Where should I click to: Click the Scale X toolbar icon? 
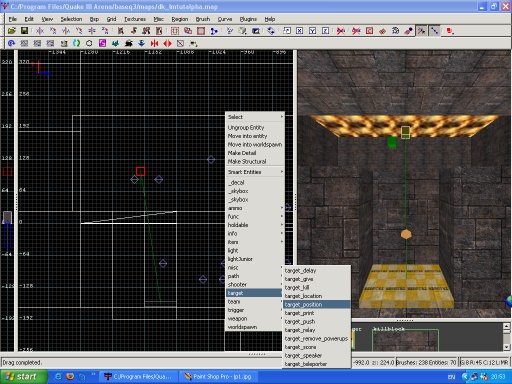(x=300, y=31)
